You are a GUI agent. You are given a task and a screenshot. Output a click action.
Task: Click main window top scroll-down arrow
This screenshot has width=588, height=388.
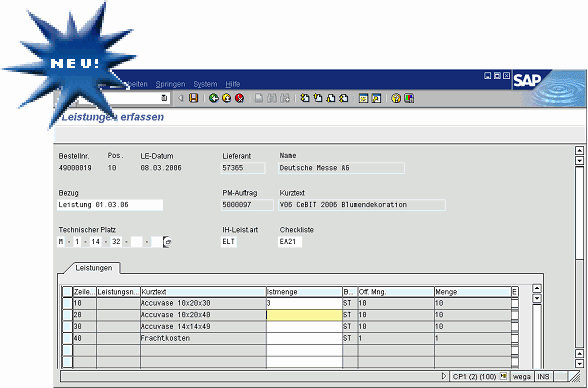pos(579,160)
